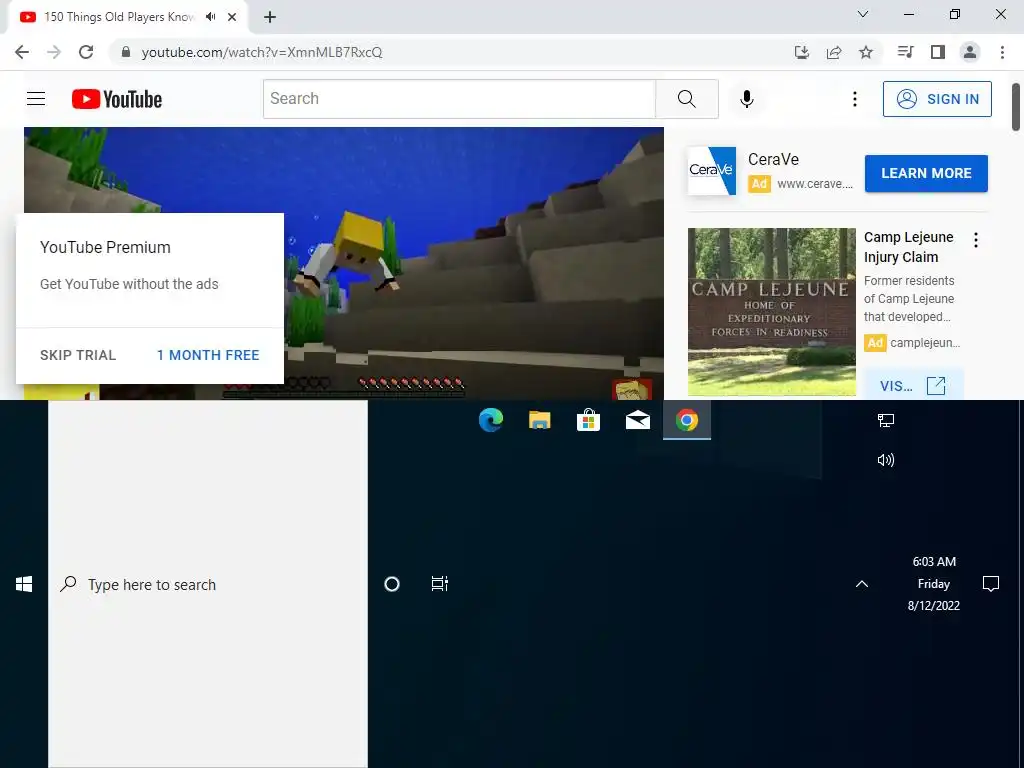Select the address bar URL
Viewport: 1024px width, 768px height.
tap(262, 52)
